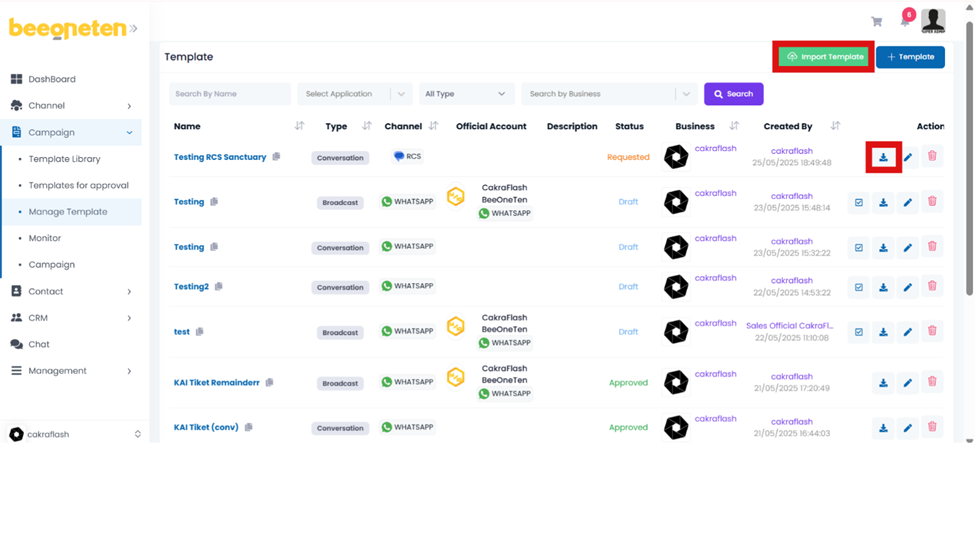The width and height of the screenshot is (975, 548).
Task: Click checkbox icon on first Testing Broadcast row
Action: [x=858, y=202]
